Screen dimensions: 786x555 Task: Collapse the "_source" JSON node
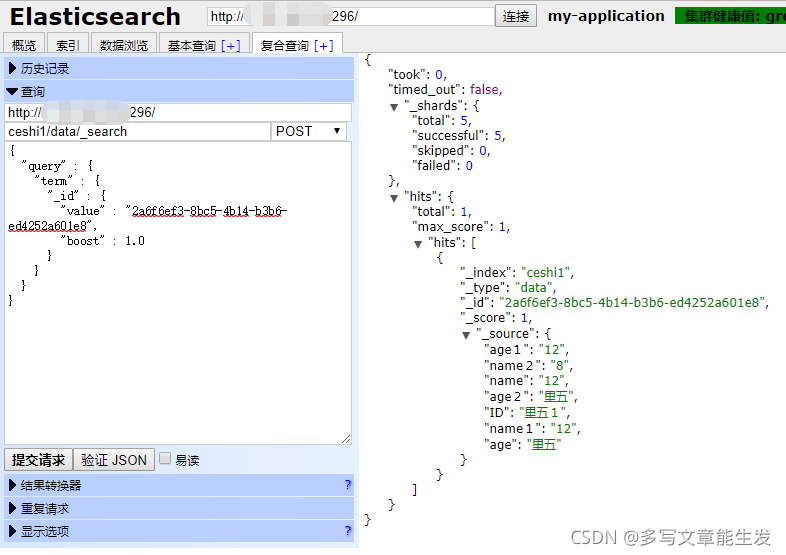(466, 335)
